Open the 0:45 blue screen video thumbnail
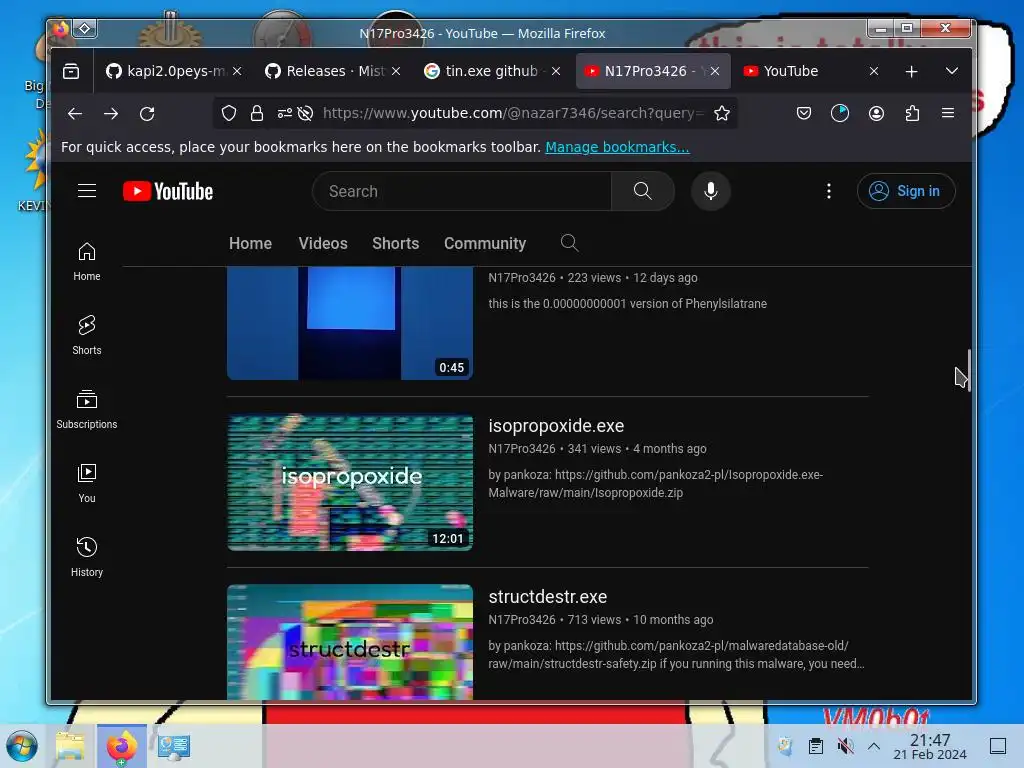Viewport: 1024px width, 768px height. coord(350,323)
